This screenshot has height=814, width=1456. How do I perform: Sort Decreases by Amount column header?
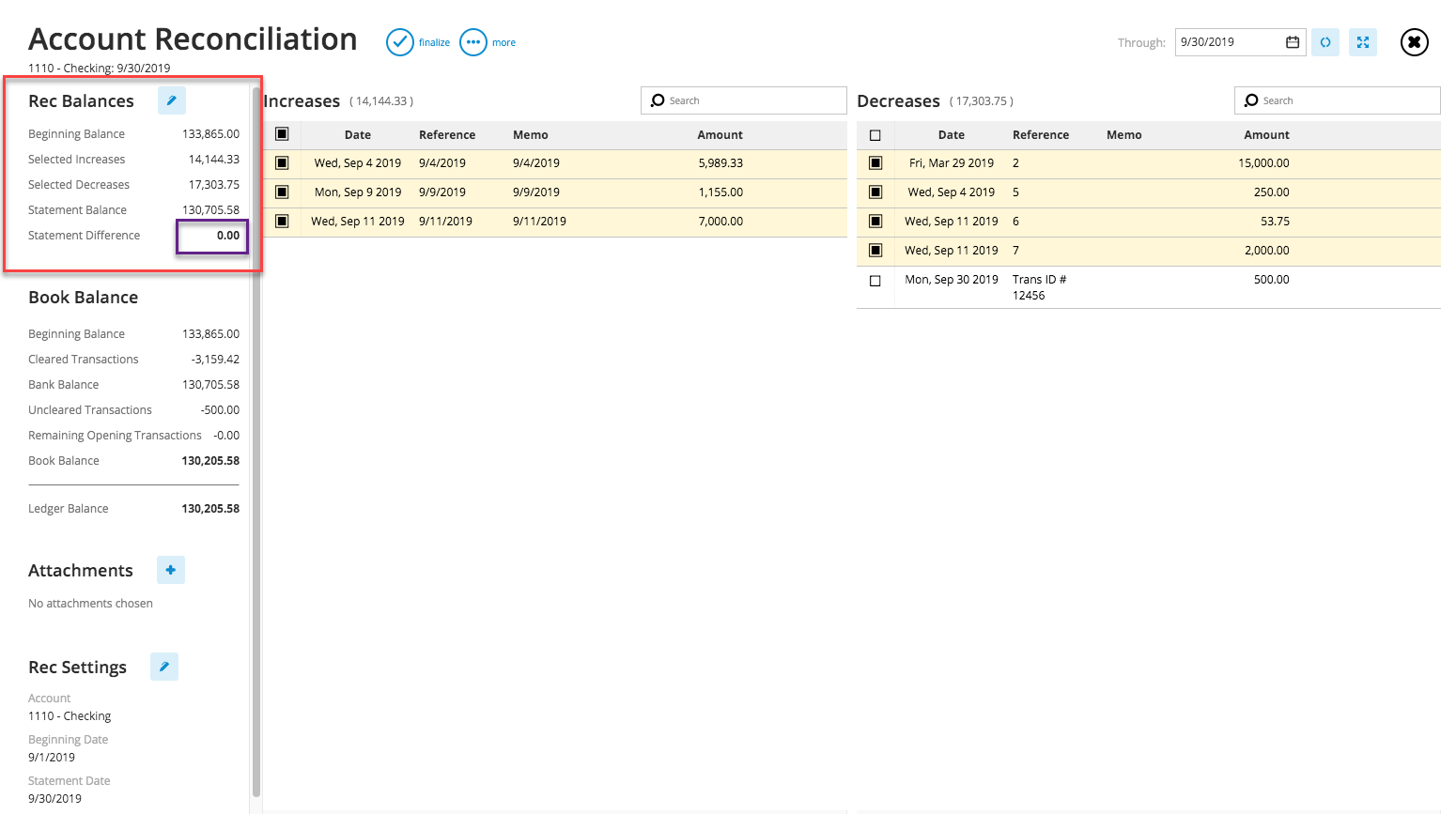point(1267,135)
